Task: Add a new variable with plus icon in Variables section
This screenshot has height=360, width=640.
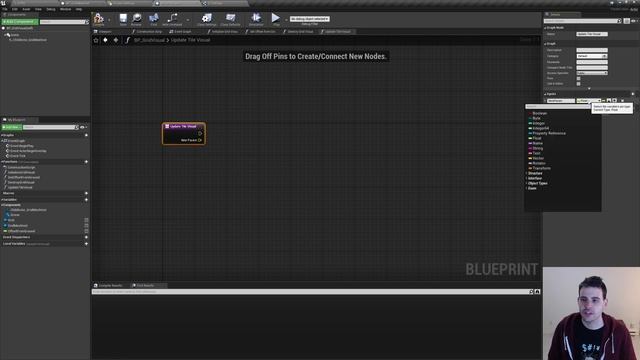Action: (86, 200)
